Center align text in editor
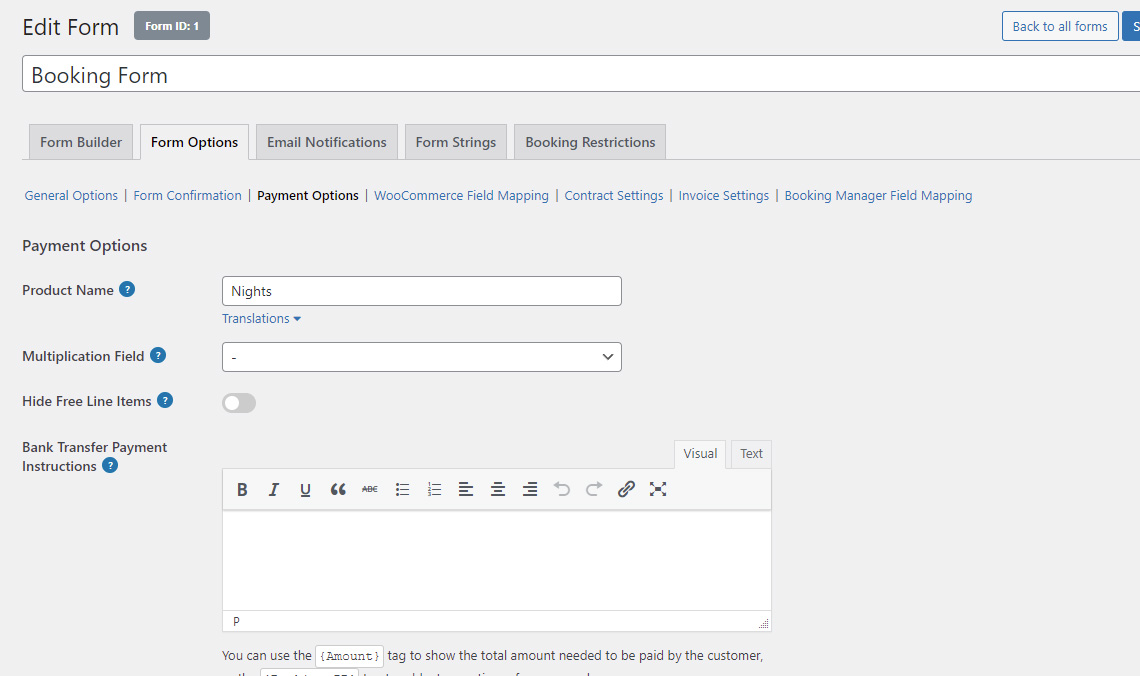 (498, 489)
